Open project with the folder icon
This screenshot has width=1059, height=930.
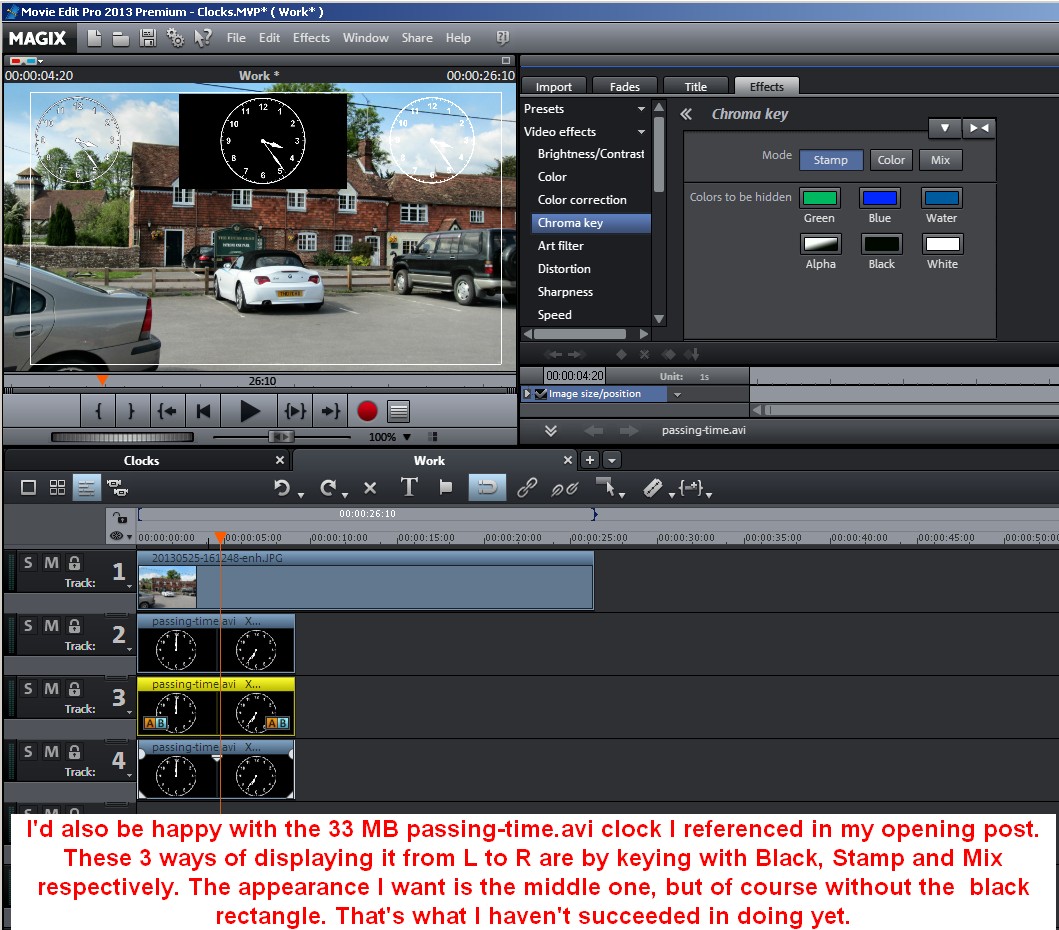click(121, 39)
